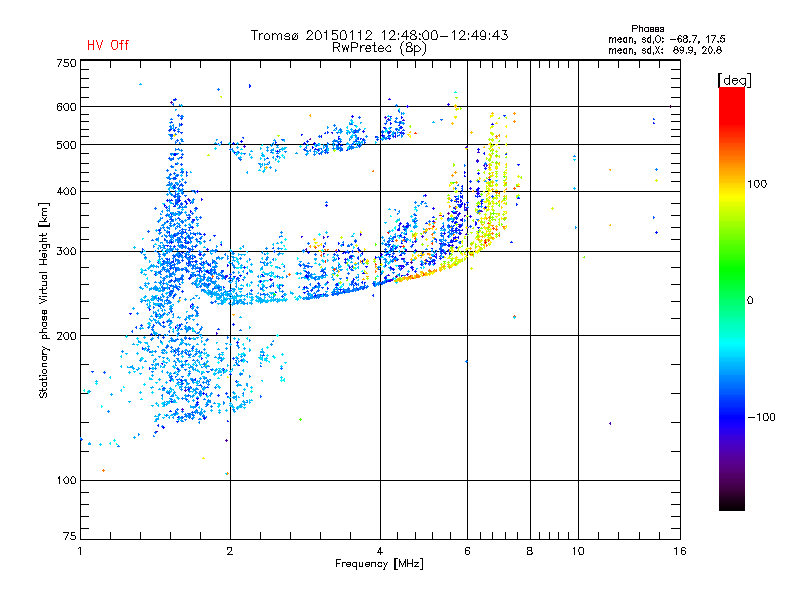Image resolution: width=800 pixels, height=600 pixels.
Task: Click the "[deg]" colorbar unit label
Action: 734,80
